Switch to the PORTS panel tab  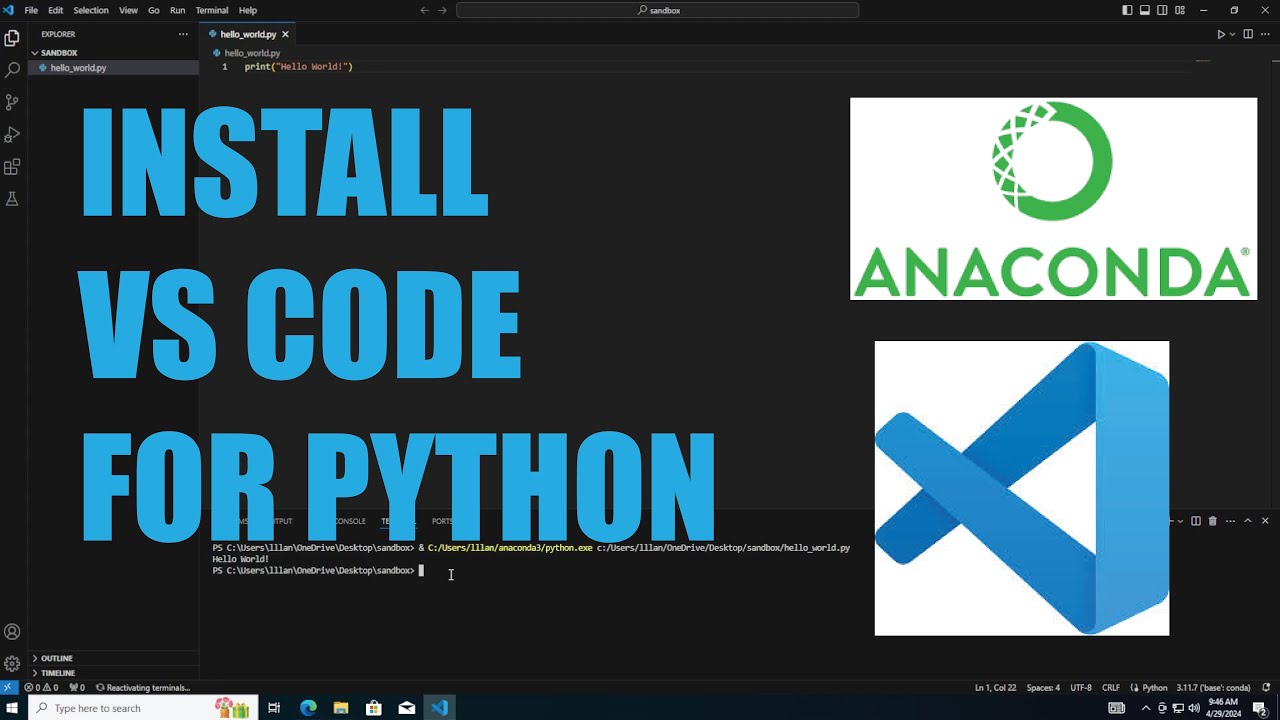click(442, 521)
